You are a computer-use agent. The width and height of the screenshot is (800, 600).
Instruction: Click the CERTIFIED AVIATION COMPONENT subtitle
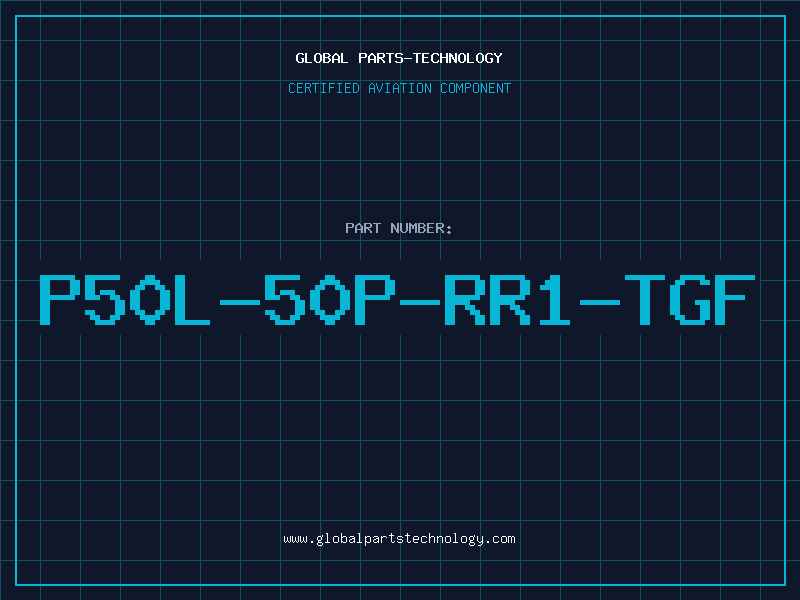click(x=399, y=88)
